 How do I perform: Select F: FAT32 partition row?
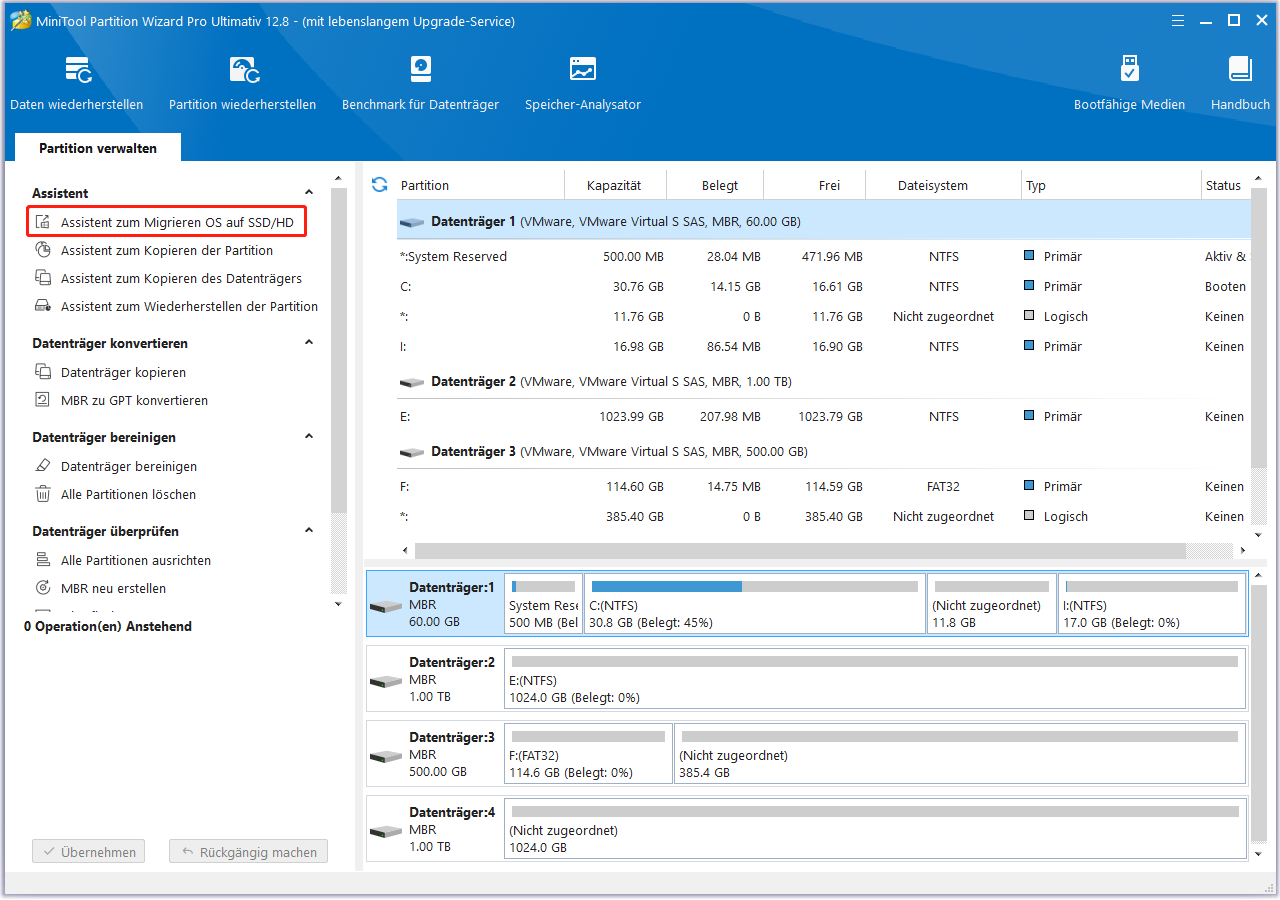tap(824, 486)
